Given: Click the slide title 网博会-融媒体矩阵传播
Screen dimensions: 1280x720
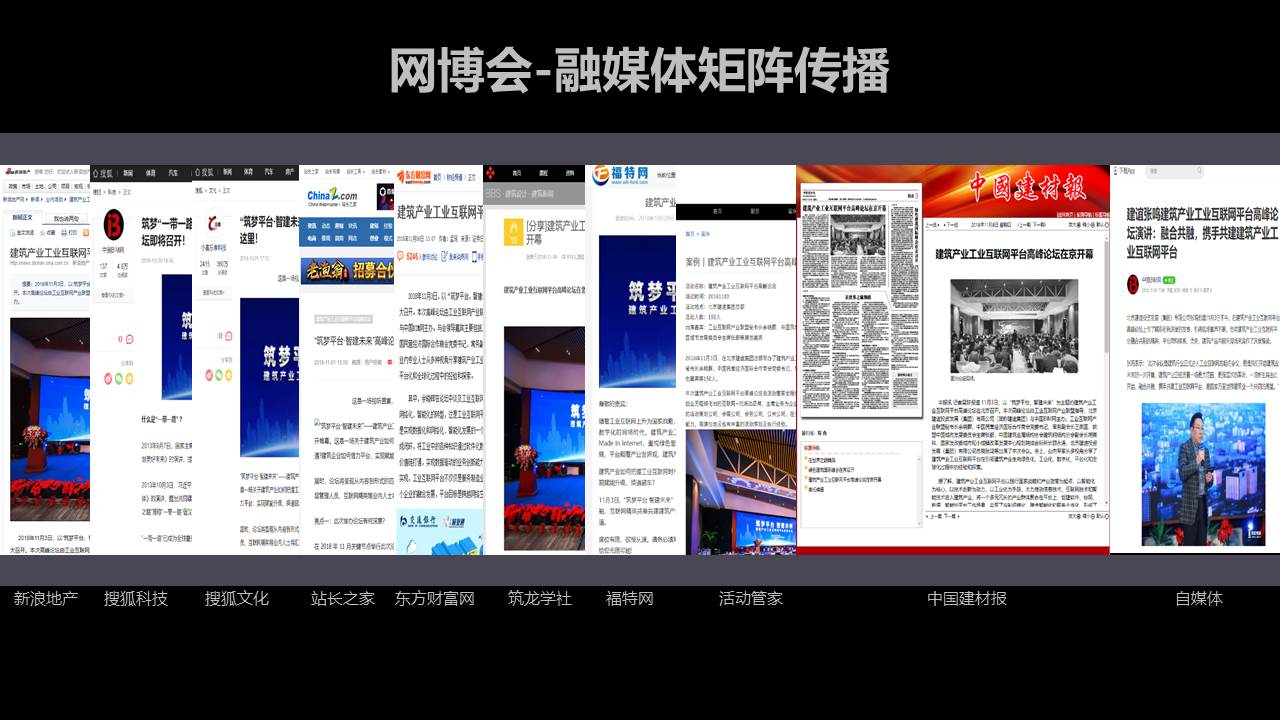Looking at the screenshot, I should (x=639, y=71).
